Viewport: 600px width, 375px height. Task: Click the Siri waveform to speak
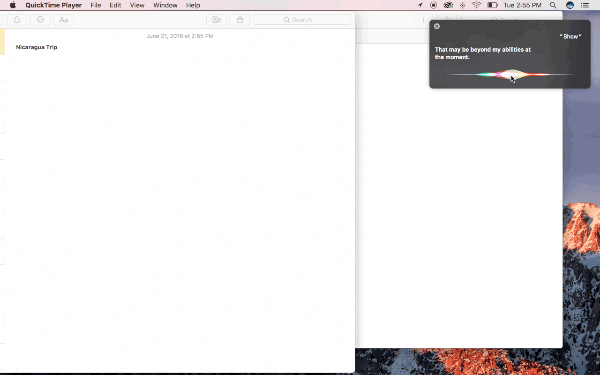coord(510,75)
